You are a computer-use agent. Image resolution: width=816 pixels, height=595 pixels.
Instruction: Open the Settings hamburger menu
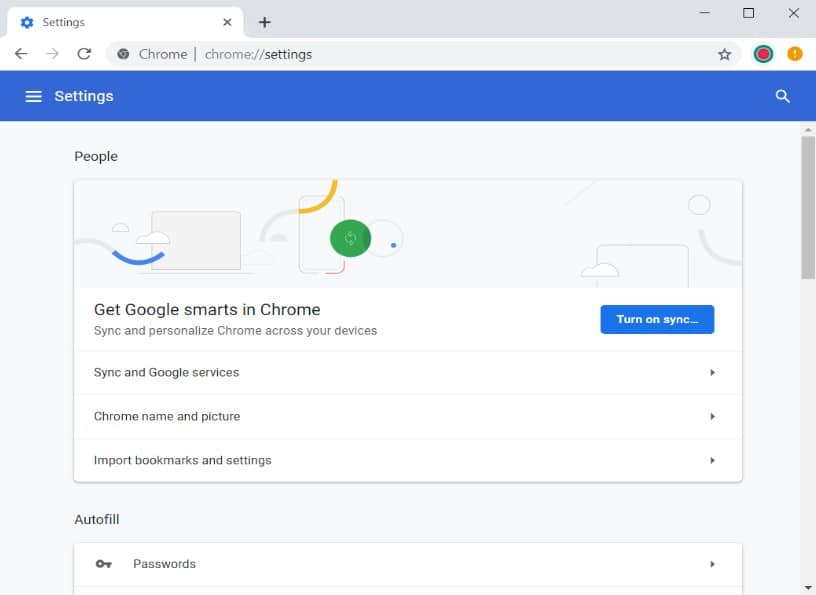point(33,96)
